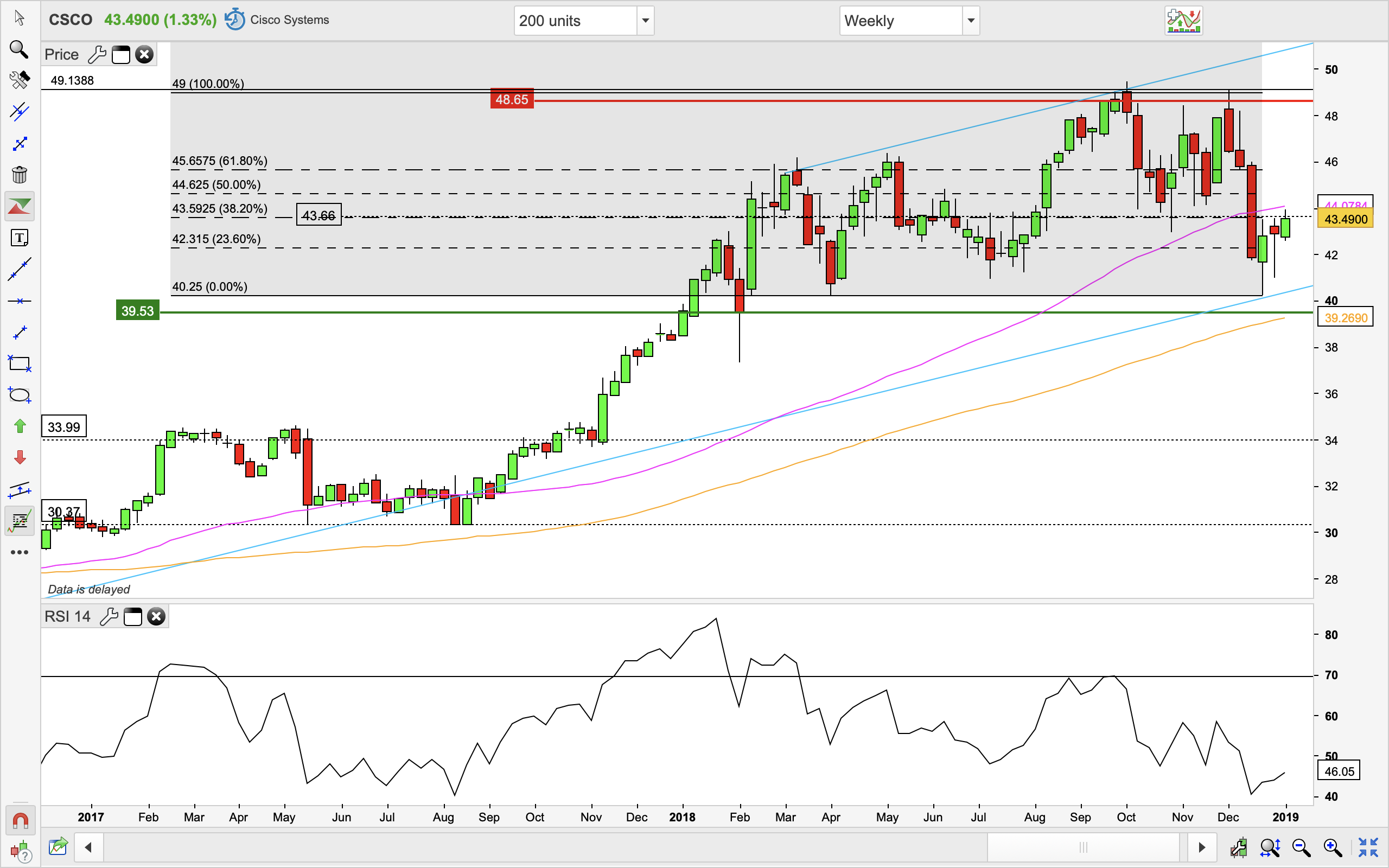This screenshot has width=1389, height=868.
Task: Select the regression channel tool
Action: pyautogui.click(x=20, y=489)
